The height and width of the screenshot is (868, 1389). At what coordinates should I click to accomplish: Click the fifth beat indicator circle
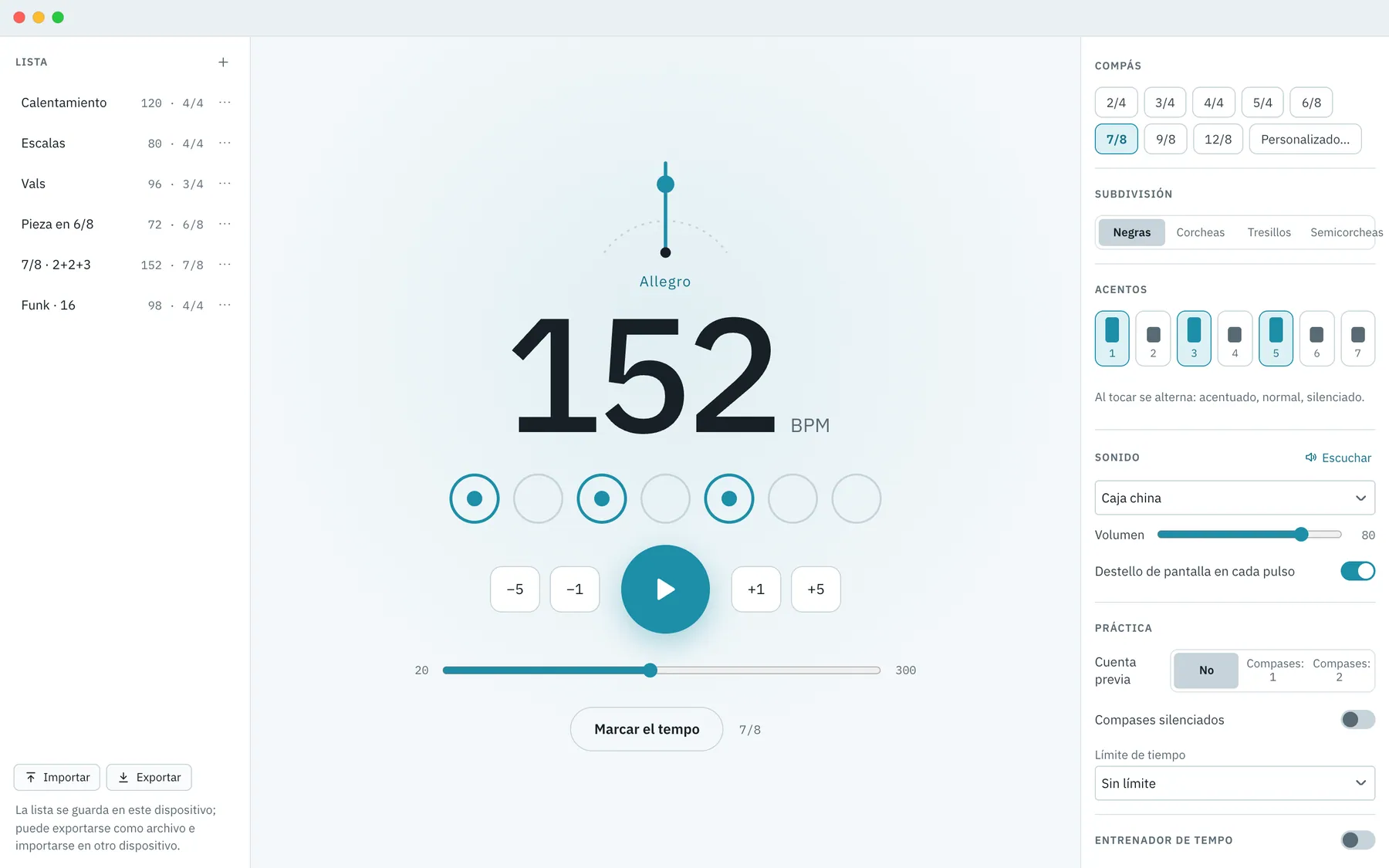(x=729, y=498)
